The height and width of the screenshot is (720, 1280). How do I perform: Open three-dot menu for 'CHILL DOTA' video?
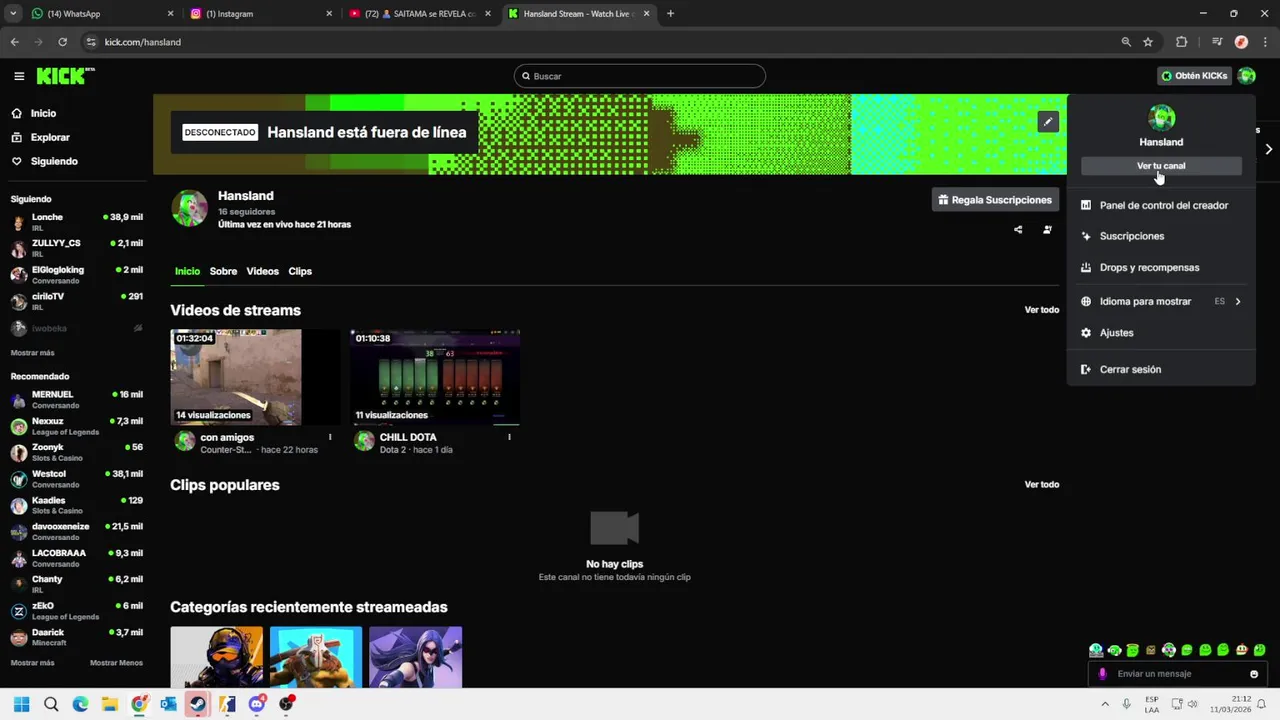(x=509, y=437)
